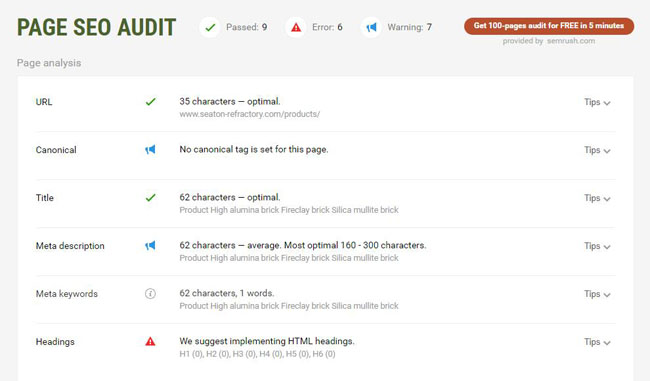Click the megaphone icon beside Canonical
Viewport: 650px width, 381px height.
point(150,150)
